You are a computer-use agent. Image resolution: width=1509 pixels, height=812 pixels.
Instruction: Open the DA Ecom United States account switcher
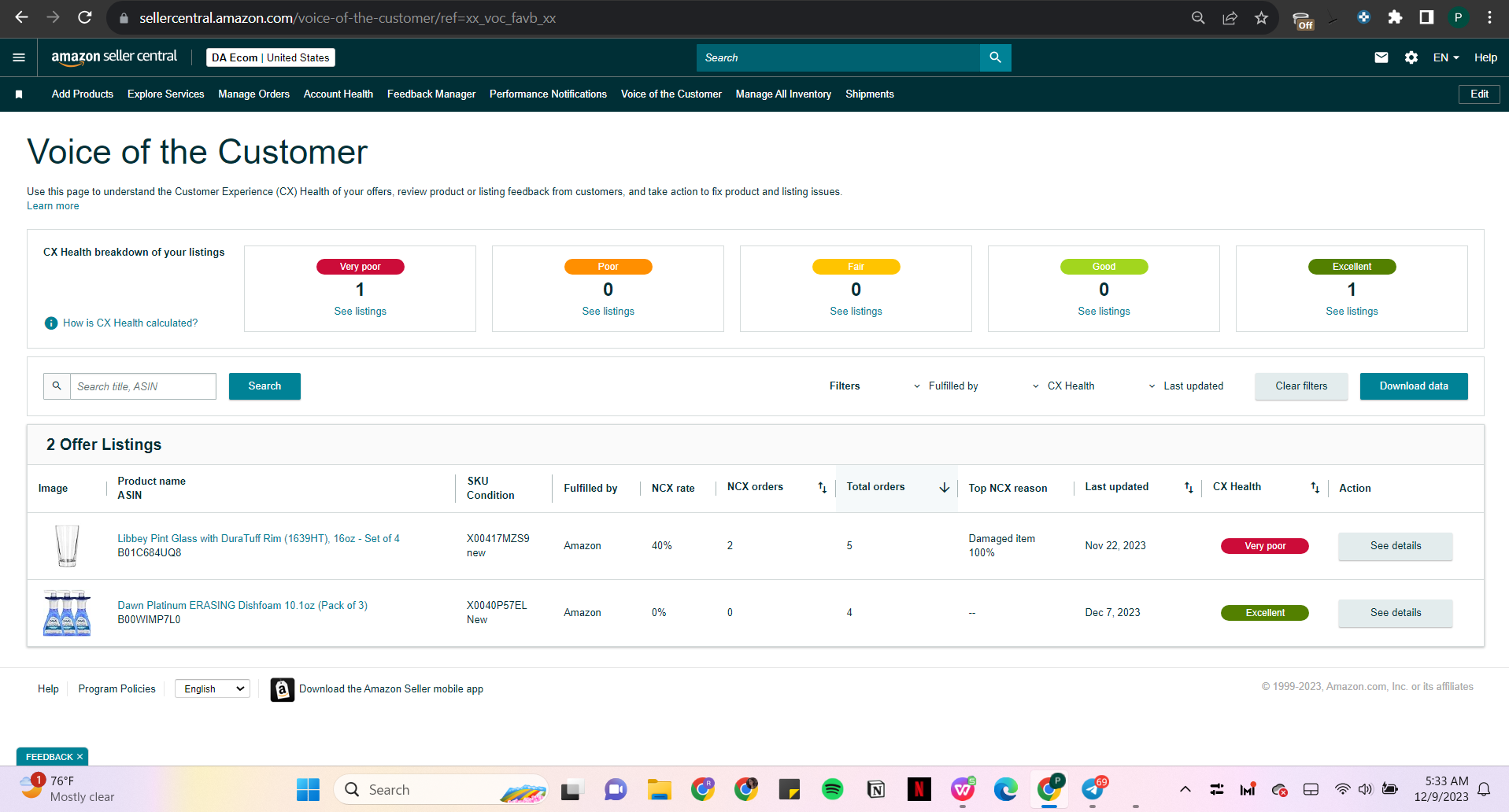click(271, 57)
